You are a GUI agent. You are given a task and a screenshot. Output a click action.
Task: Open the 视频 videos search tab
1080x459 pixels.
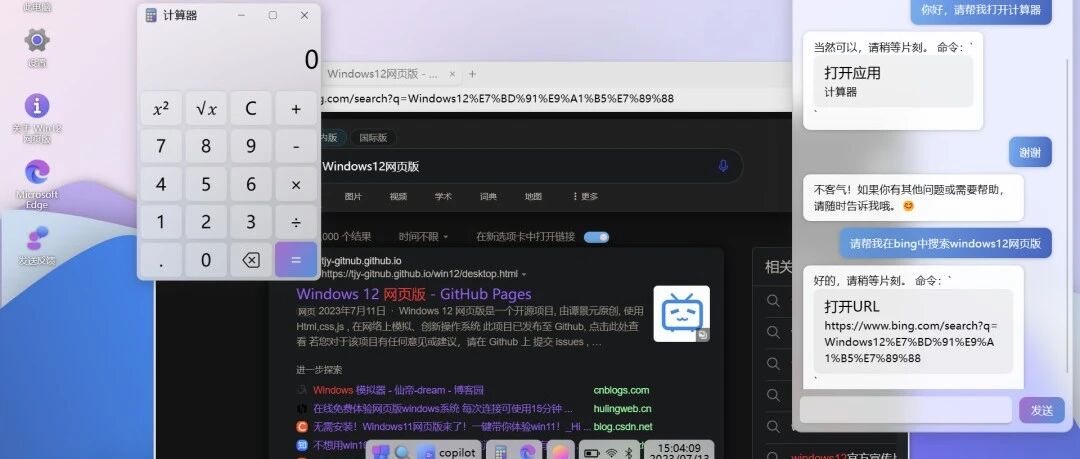coord(398,196)
